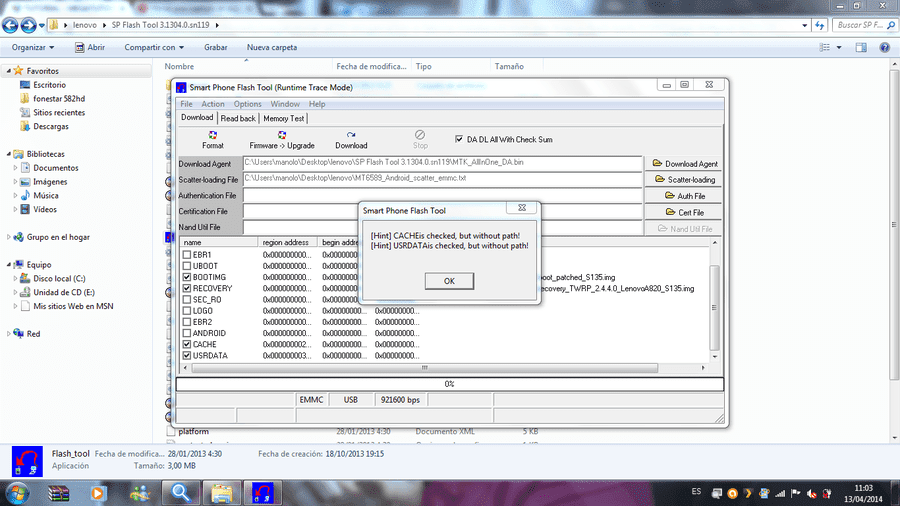Viewport: 900px width, 506px height.
Task: Expand the Imágenes library node
Action: (15, 182)
